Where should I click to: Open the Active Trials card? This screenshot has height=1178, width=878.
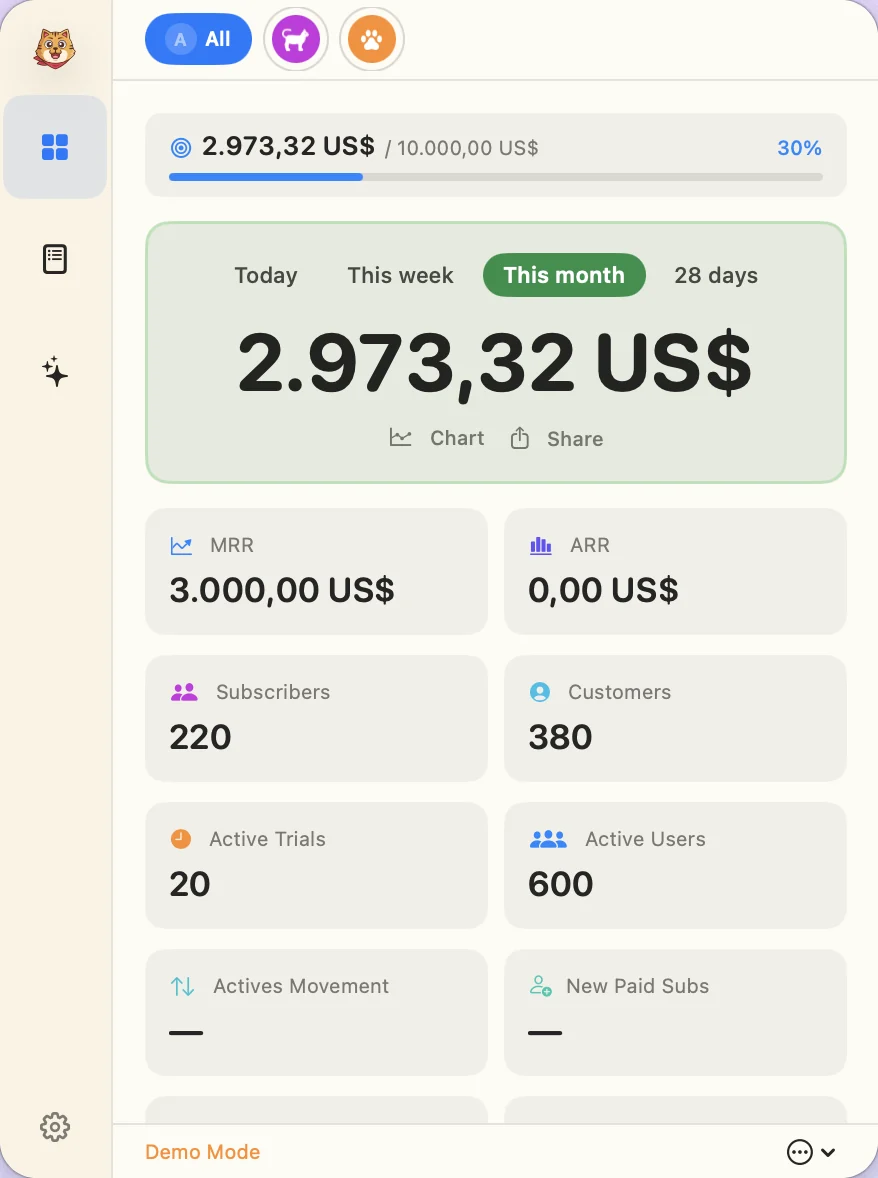click(316, 865)
